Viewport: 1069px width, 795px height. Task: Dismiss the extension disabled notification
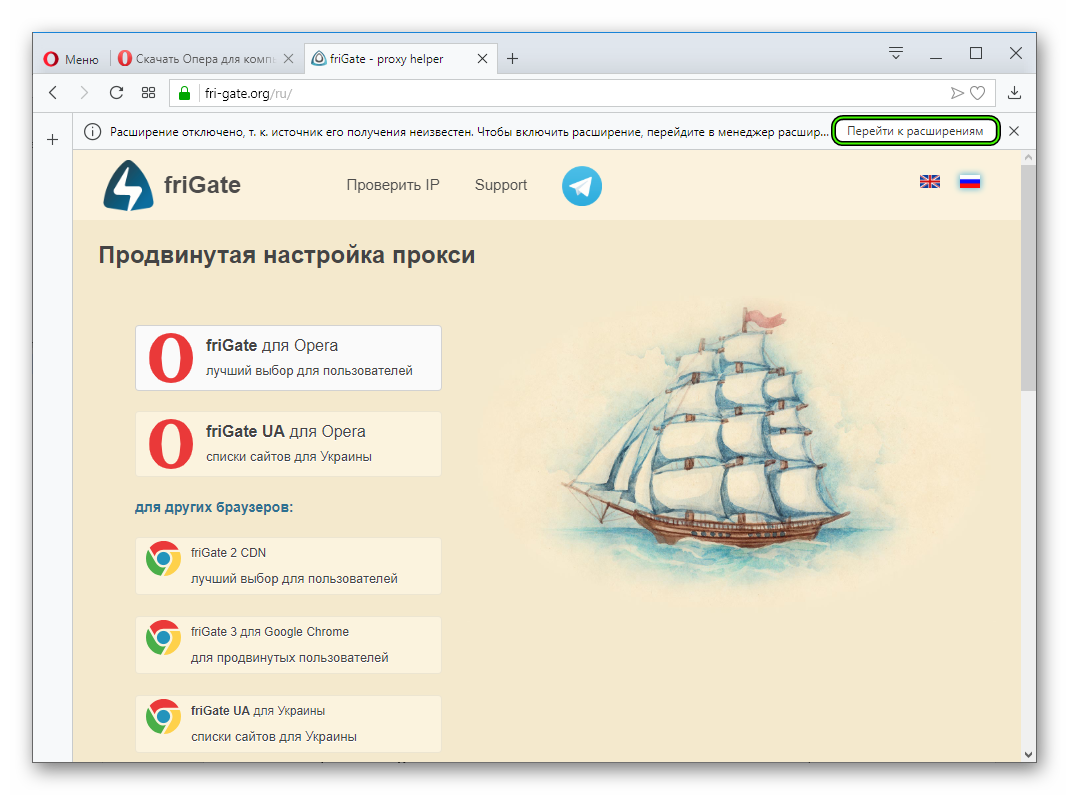[1014, 131]
